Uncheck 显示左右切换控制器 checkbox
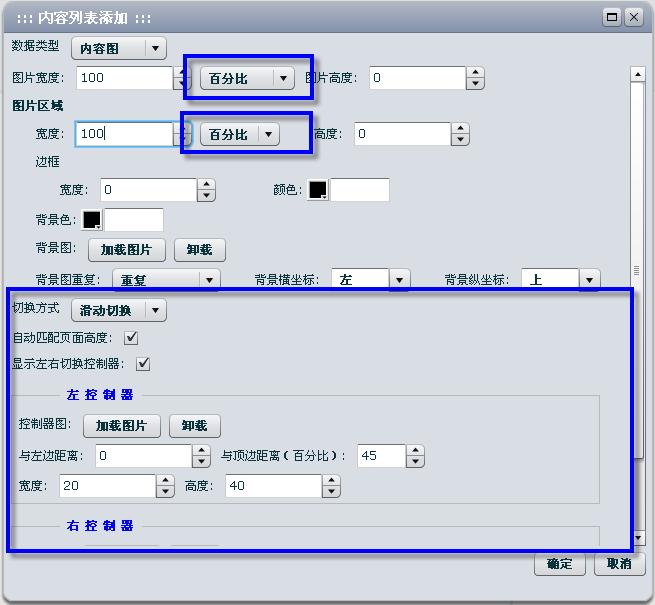Viewport: 655px width, 605px height. tap(143, 363)
